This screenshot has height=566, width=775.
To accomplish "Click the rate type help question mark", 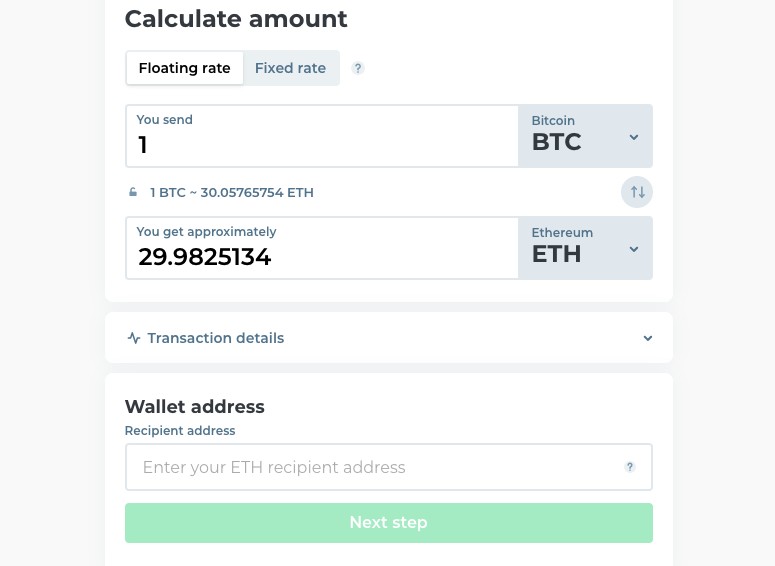I will tap(358, 68).
